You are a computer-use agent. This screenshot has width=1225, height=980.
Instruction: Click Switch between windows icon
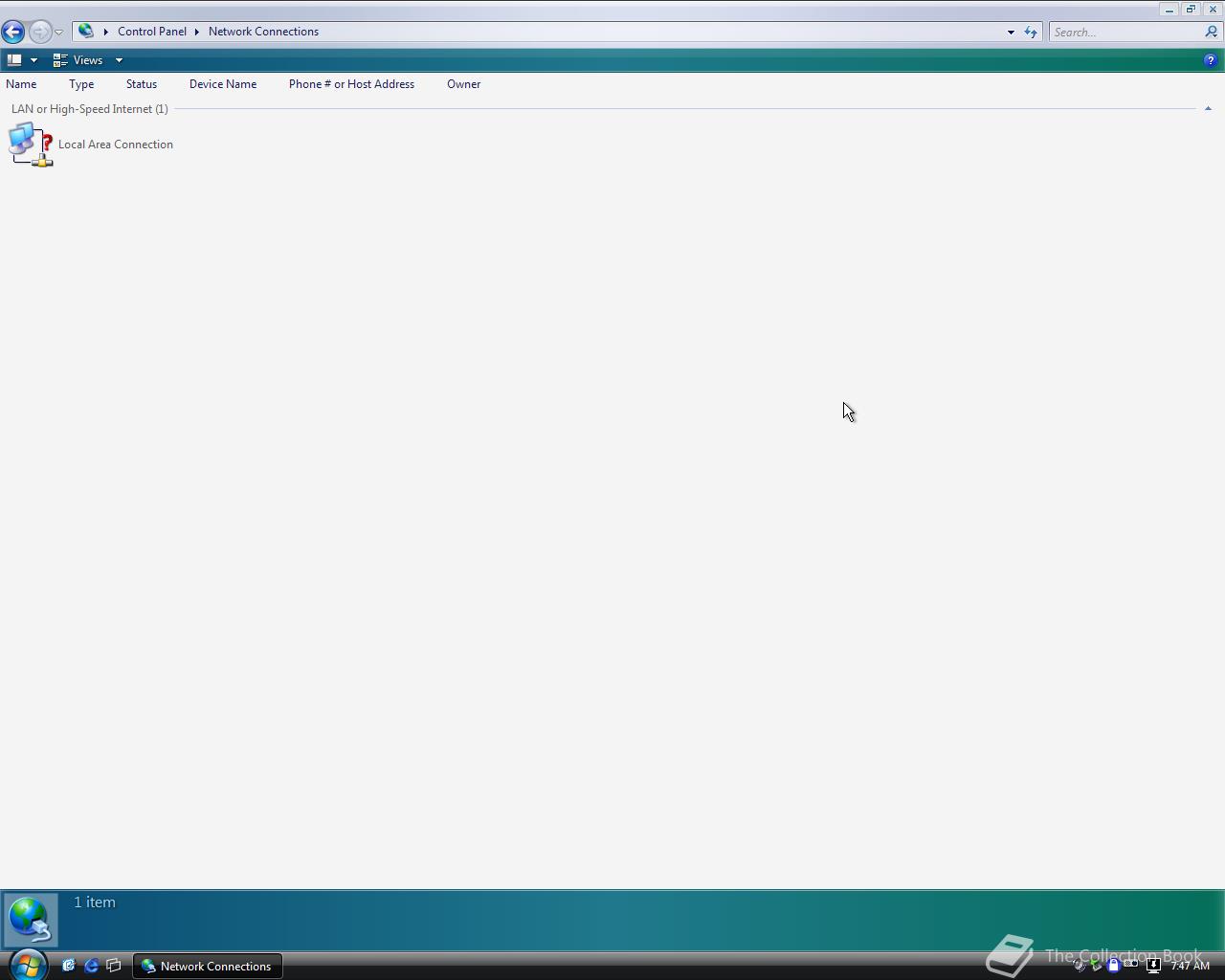point(114,966)
